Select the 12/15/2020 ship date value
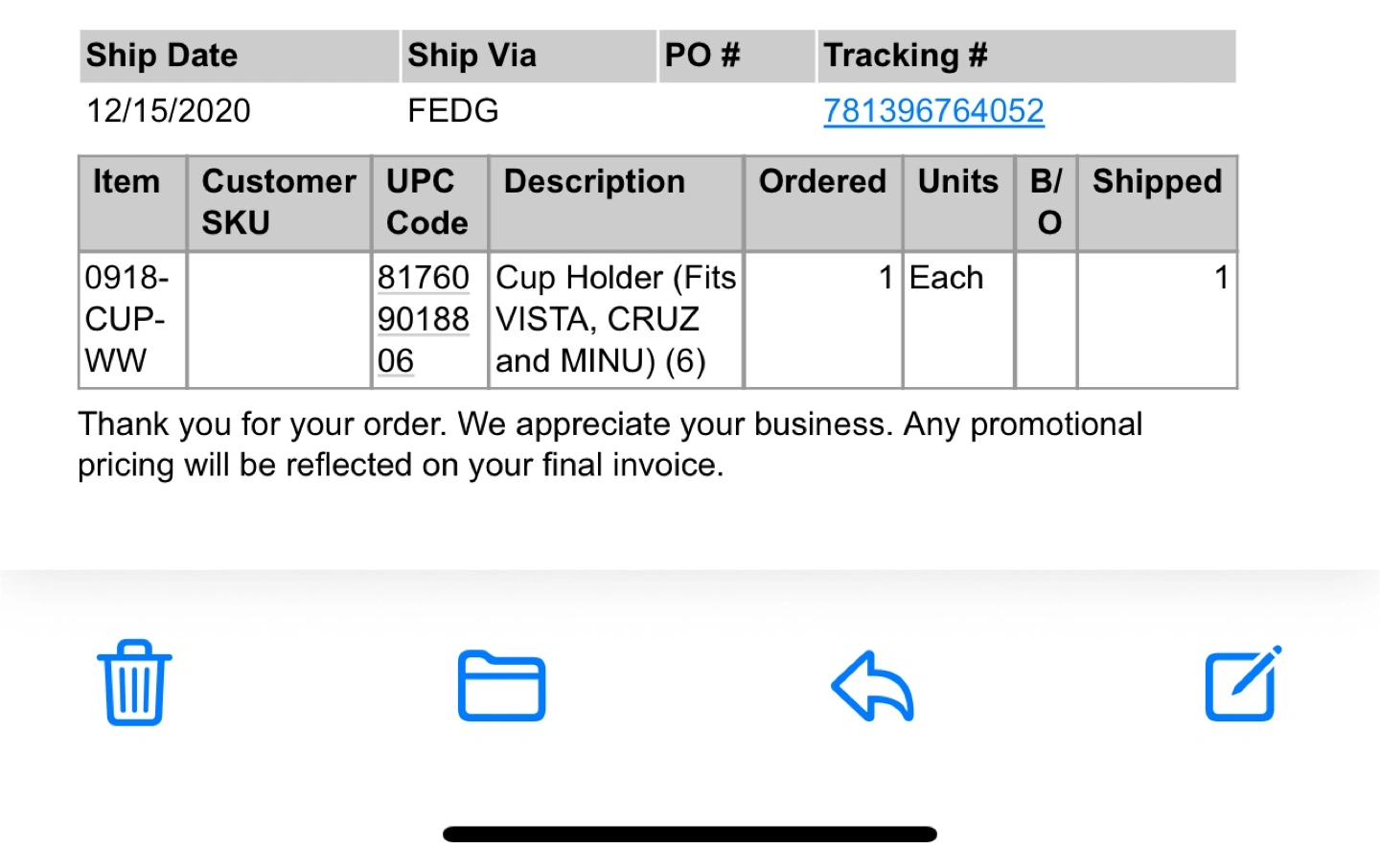 click(x=169, y=111)
